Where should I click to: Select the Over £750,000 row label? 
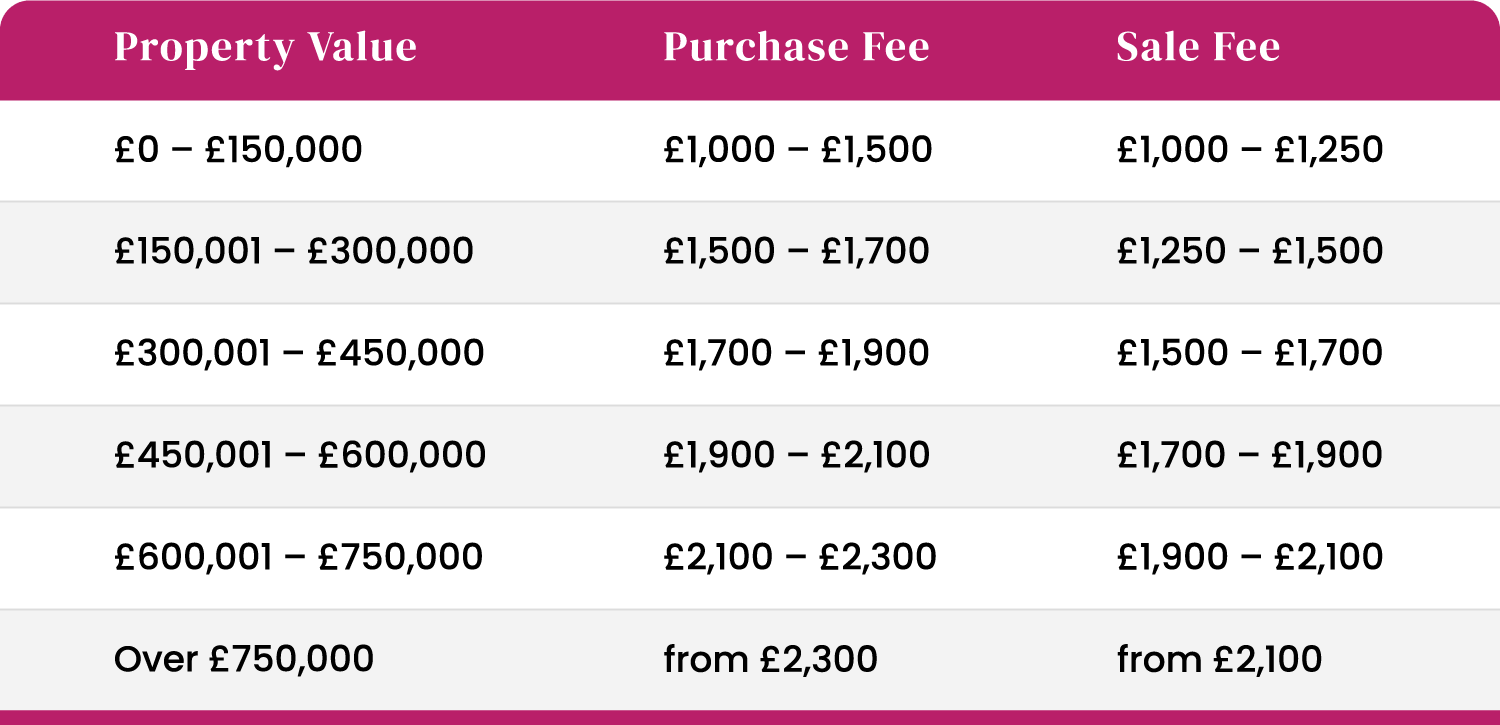pos(244,659)
